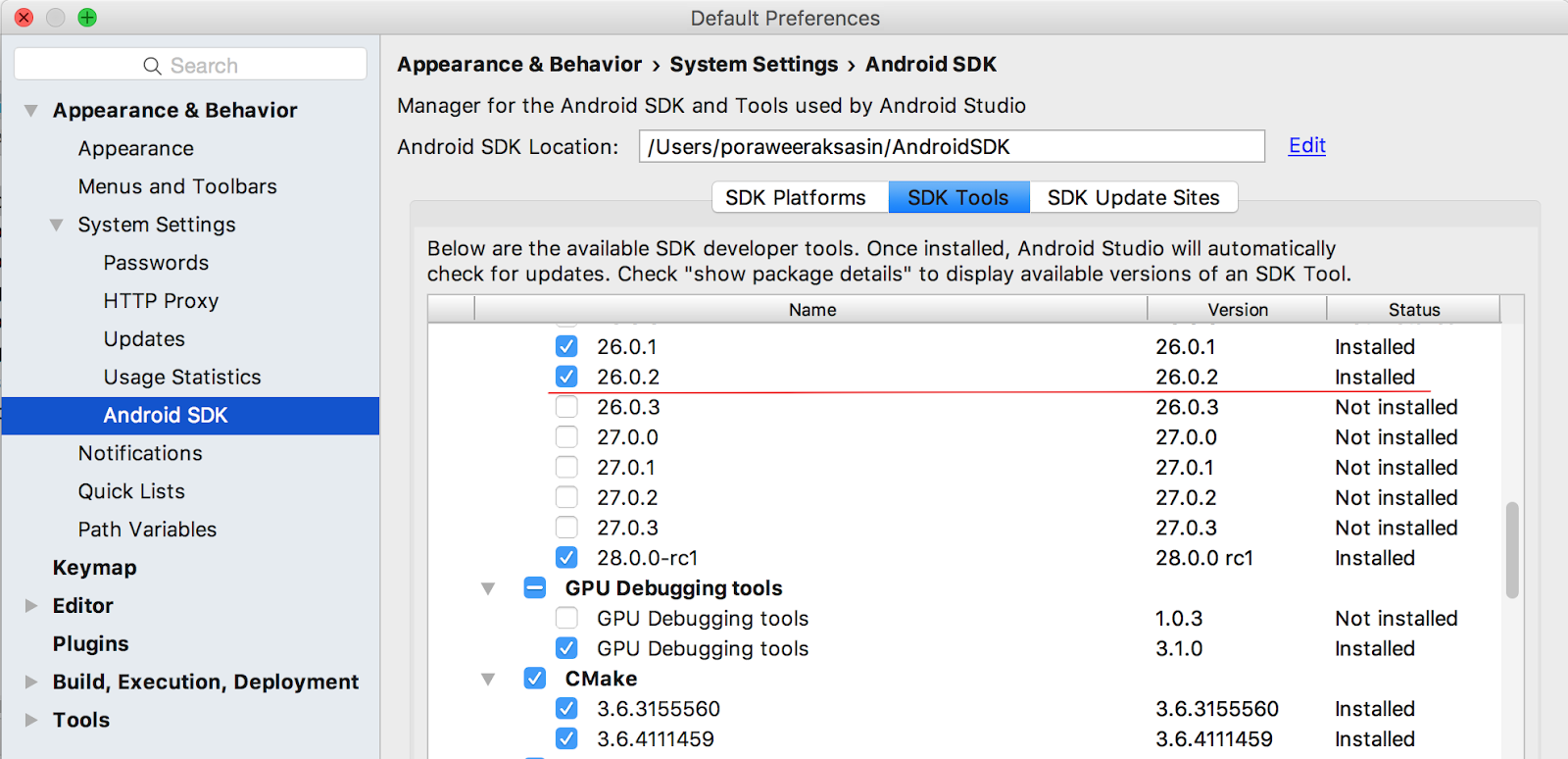Click the green zoom window button
This screenshot has height=759, width=1568.
[87, 18]
